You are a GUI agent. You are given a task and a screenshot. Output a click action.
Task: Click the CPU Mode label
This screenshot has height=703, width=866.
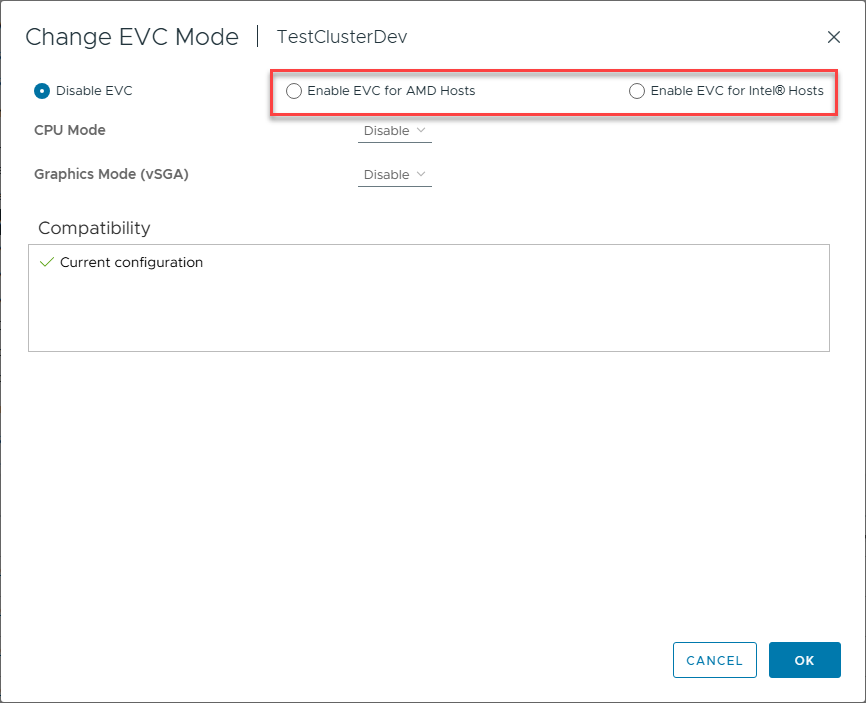pos(70,130)
